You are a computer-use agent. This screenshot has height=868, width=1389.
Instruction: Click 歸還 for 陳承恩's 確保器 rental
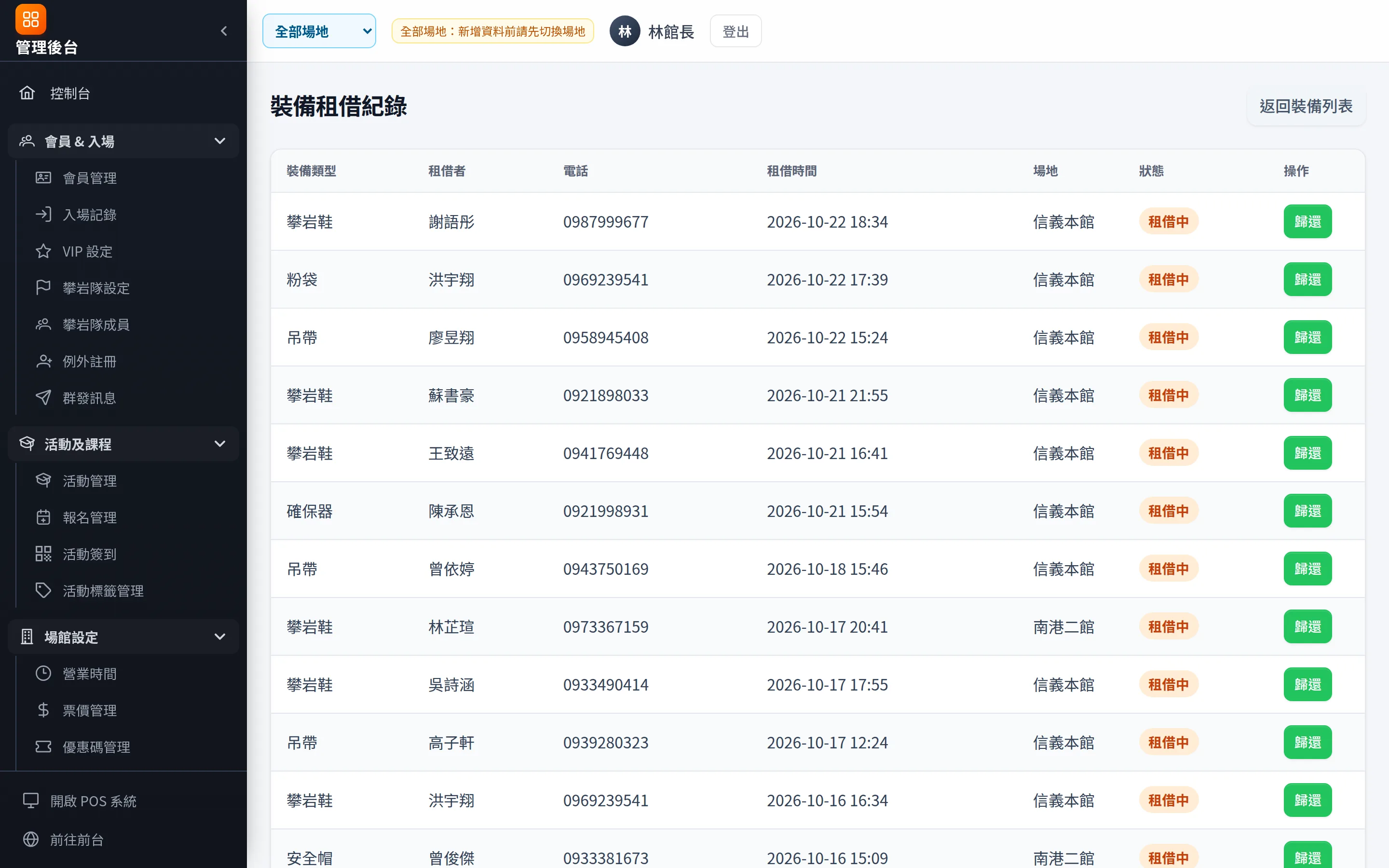pos(1307,511)
